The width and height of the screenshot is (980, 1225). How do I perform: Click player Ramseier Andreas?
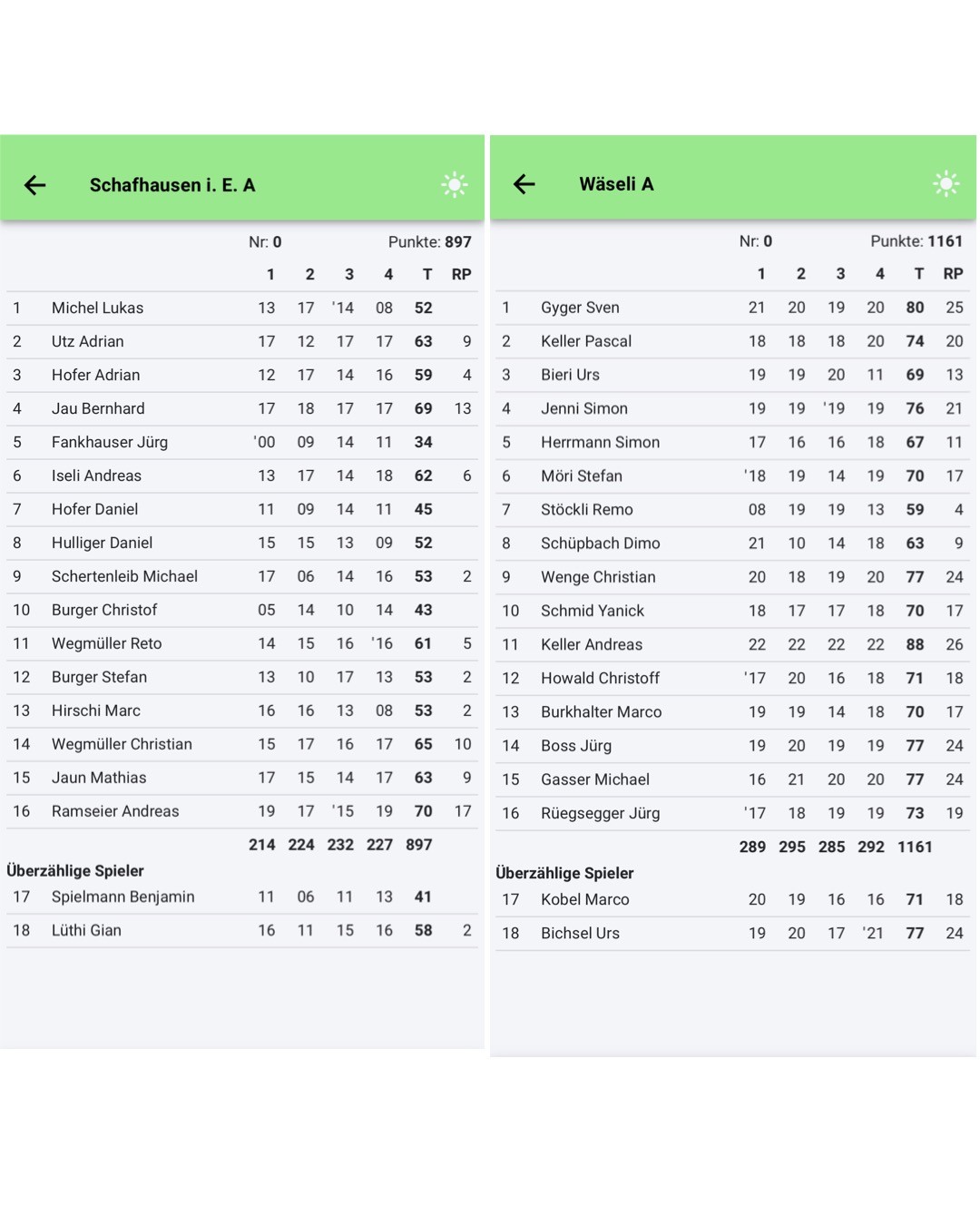tap(115, 811)
